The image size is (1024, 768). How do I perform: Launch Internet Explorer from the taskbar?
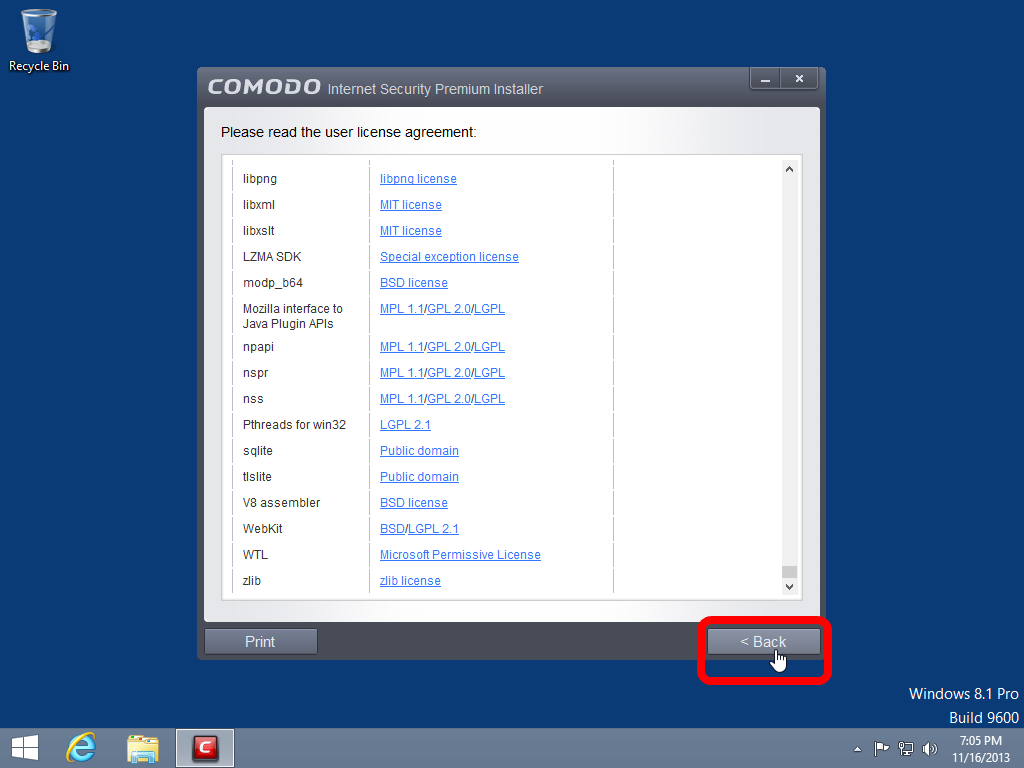(82, 748)
